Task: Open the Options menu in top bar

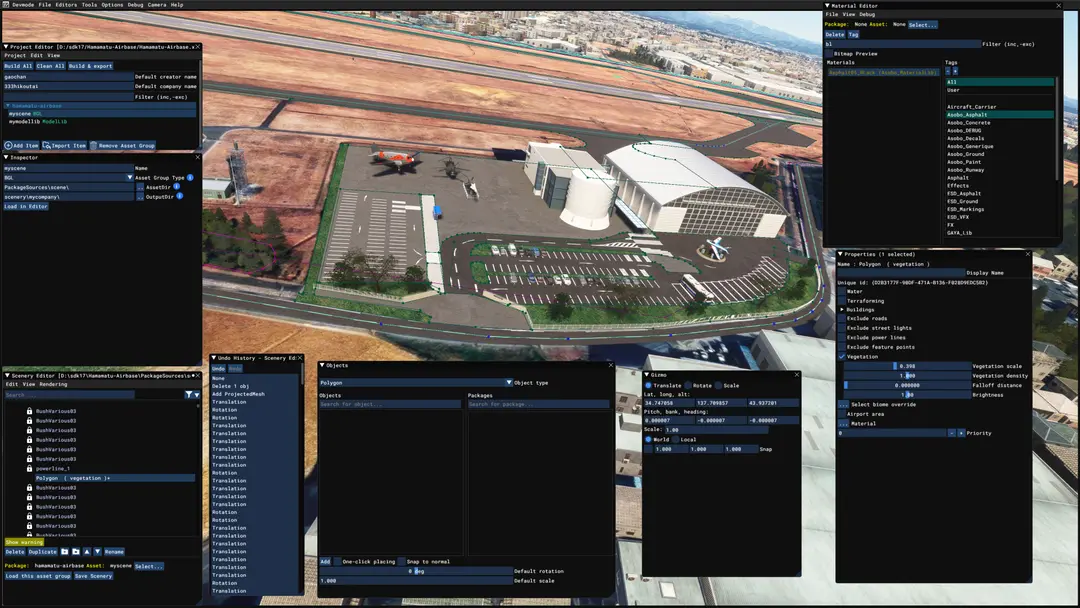Action: (112, 4)
